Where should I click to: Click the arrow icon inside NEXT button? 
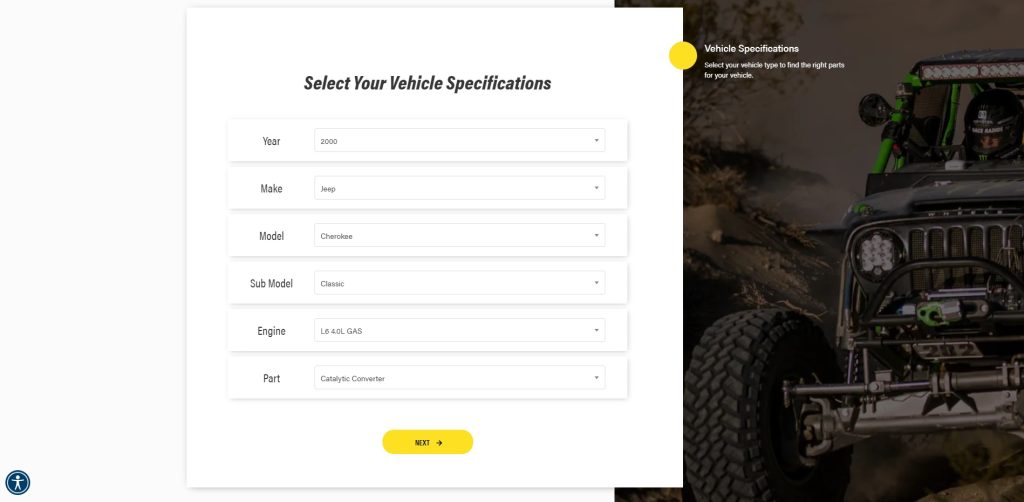point(439,442)
